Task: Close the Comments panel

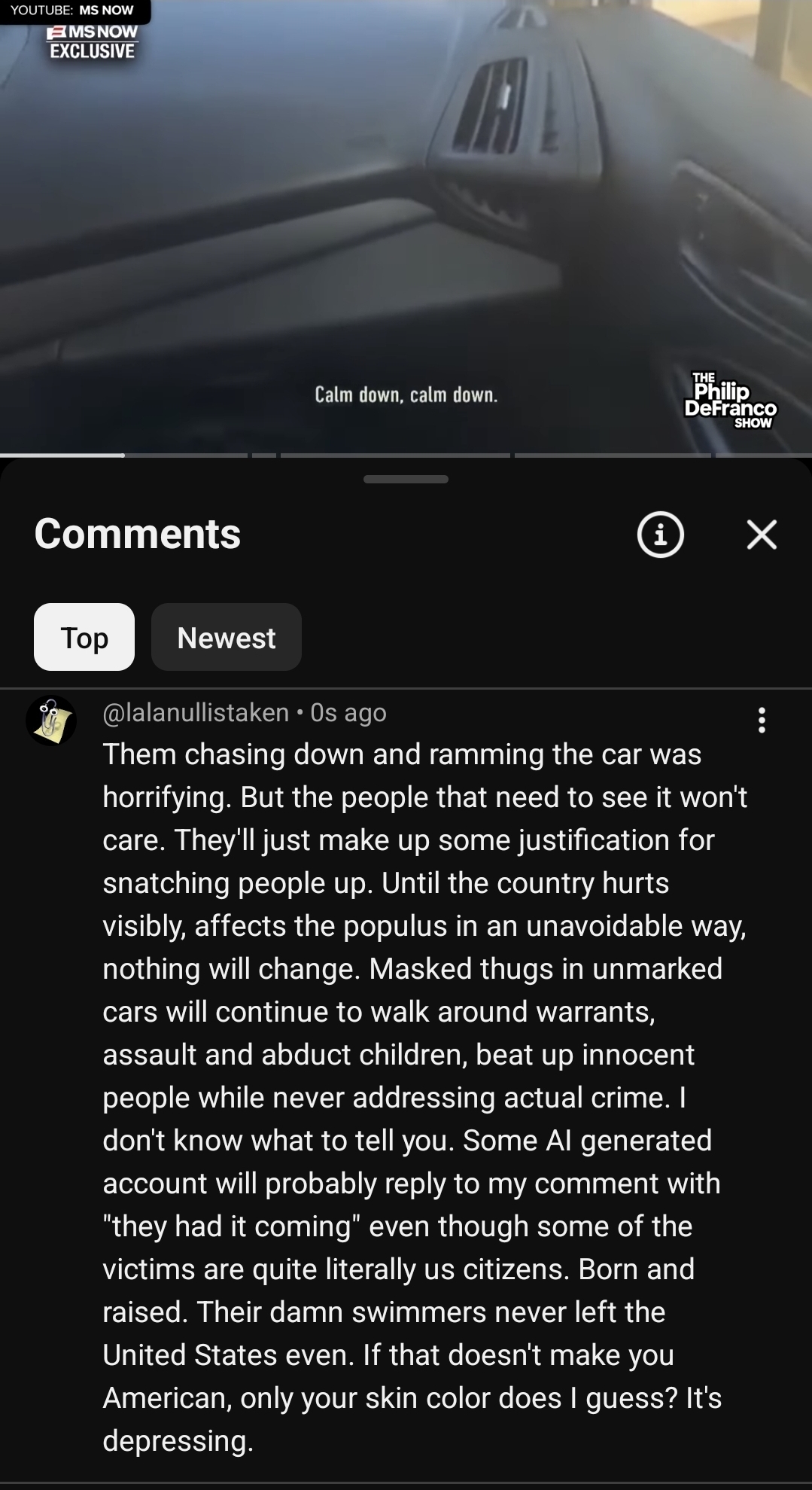Action: click(x=762, y=535)
